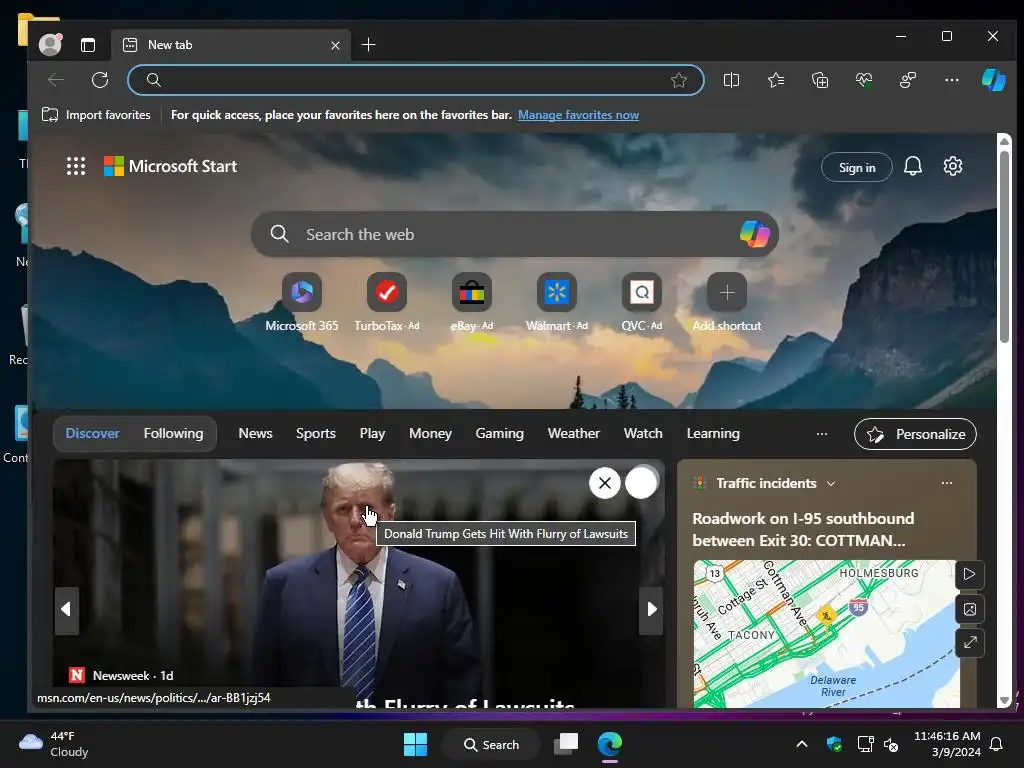
Task: Click the traffic map thumbnail
Action: point(825,633)
